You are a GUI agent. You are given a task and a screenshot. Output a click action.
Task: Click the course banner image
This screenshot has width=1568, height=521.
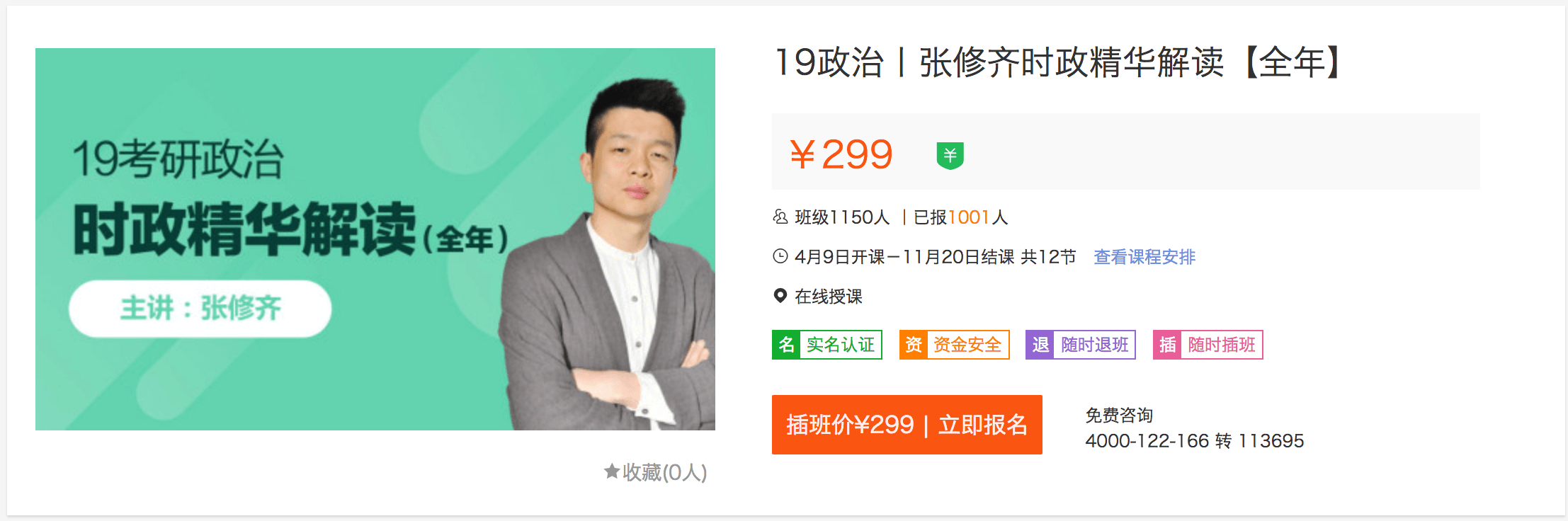375,239
